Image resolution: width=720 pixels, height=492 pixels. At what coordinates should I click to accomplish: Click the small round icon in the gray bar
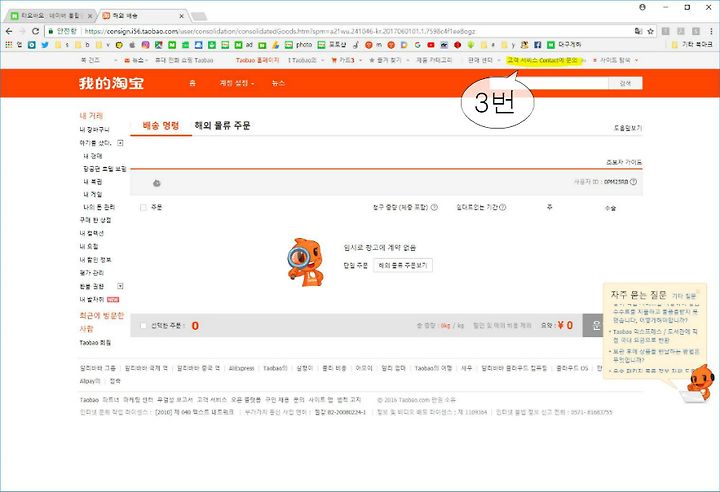[x=157, y=183]
